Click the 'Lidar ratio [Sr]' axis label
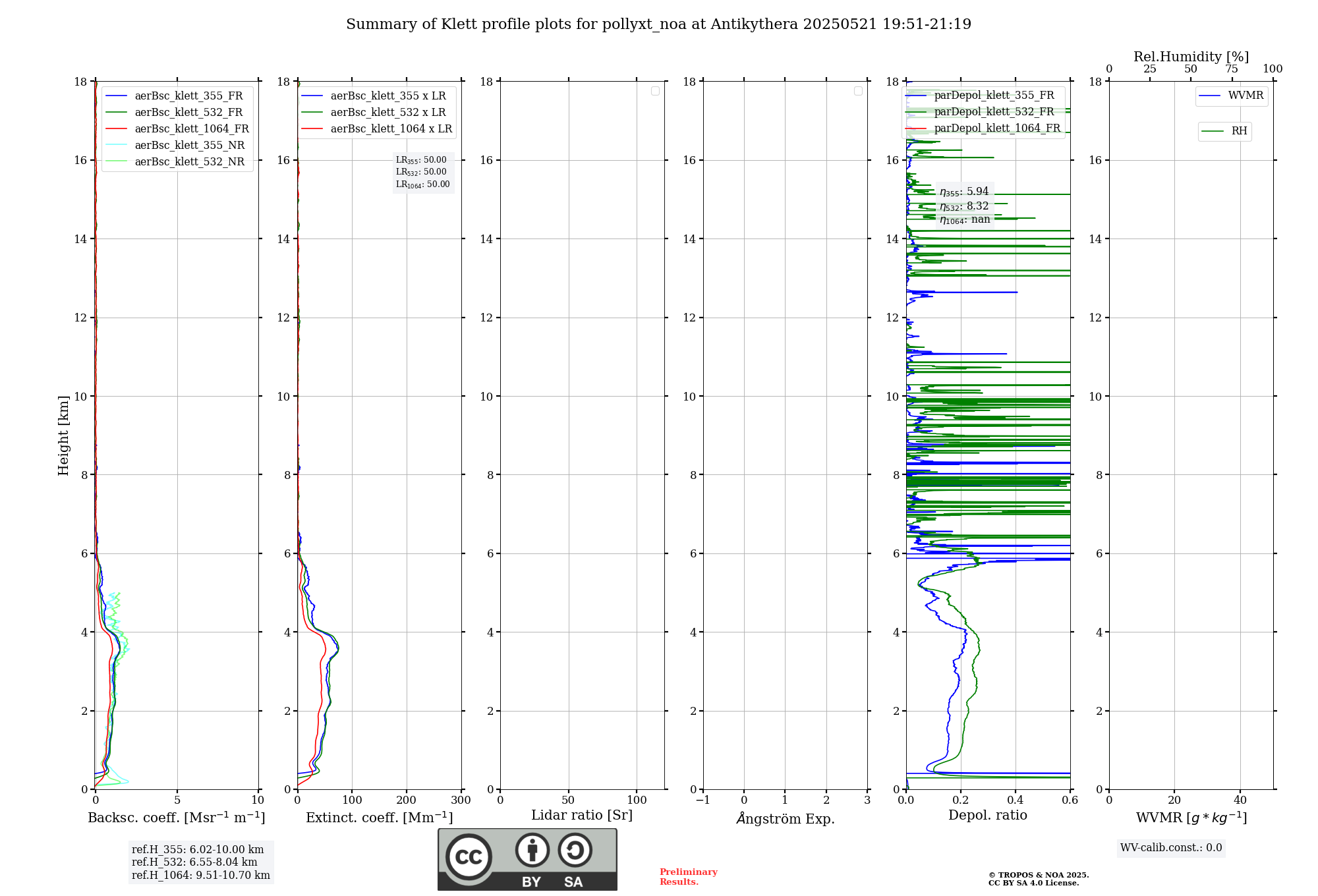The width and height of the screenshot is (1318, 896). (x=582, y=816)
